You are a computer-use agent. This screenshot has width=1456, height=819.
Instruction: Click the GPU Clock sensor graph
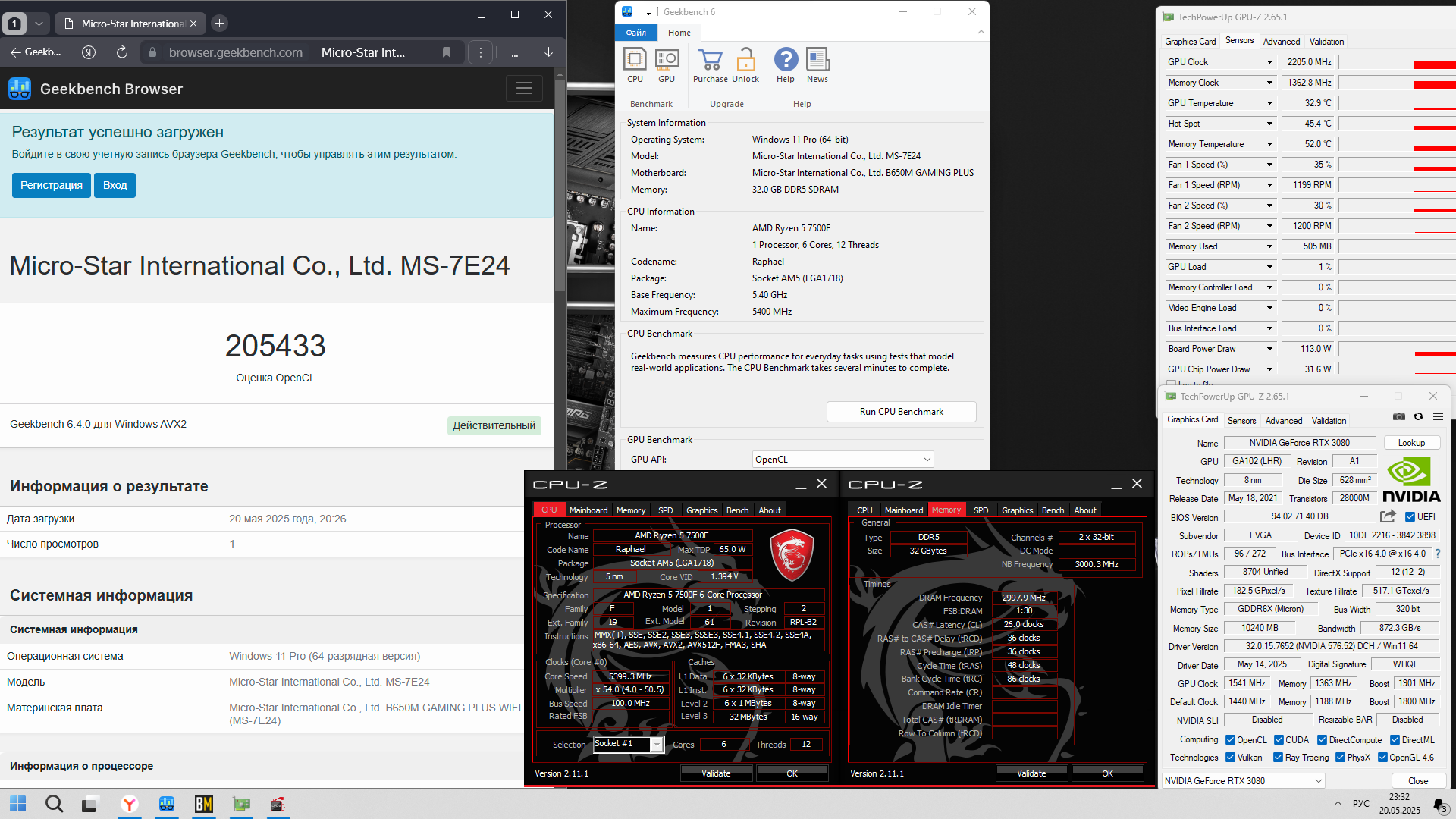(x=1397, y=62)
